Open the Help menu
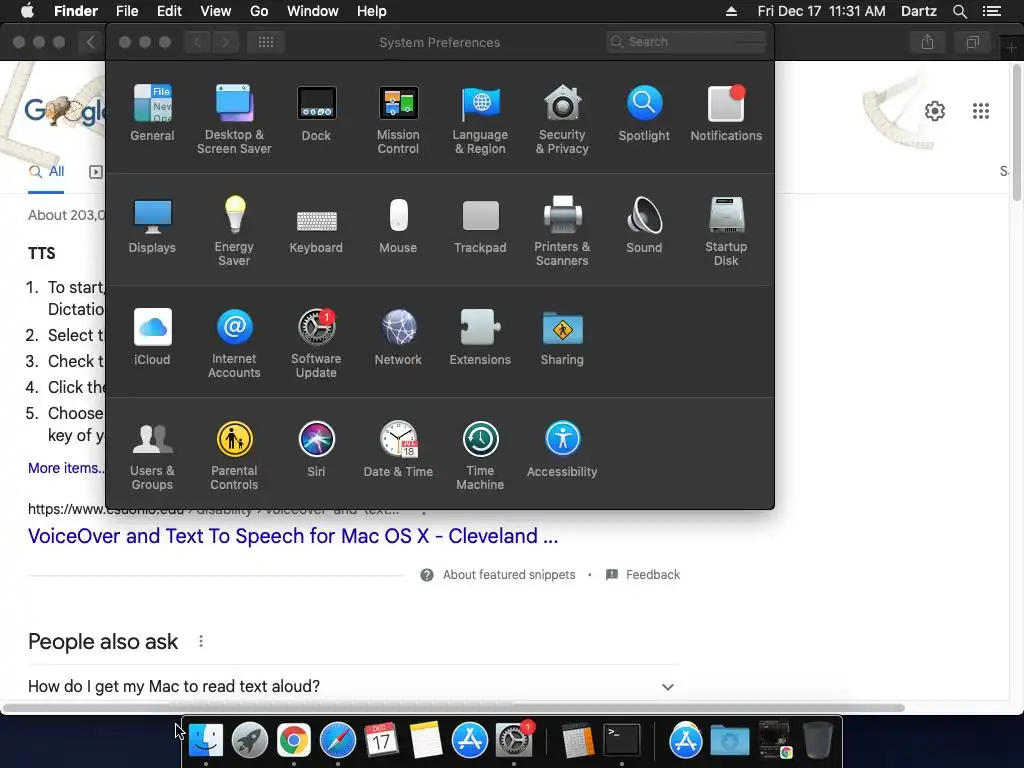 coord(372,11)
